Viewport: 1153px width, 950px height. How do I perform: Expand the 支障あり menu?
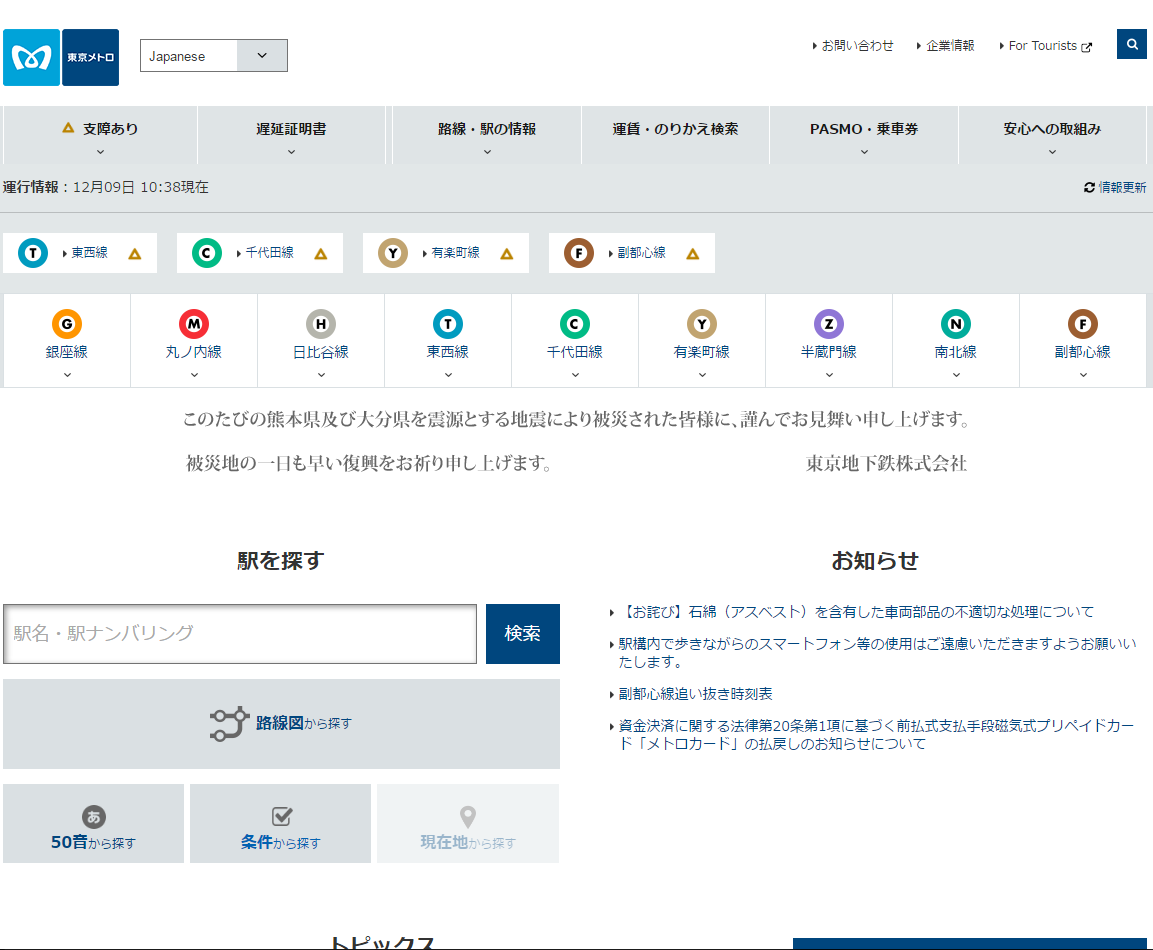pos(100,136)
